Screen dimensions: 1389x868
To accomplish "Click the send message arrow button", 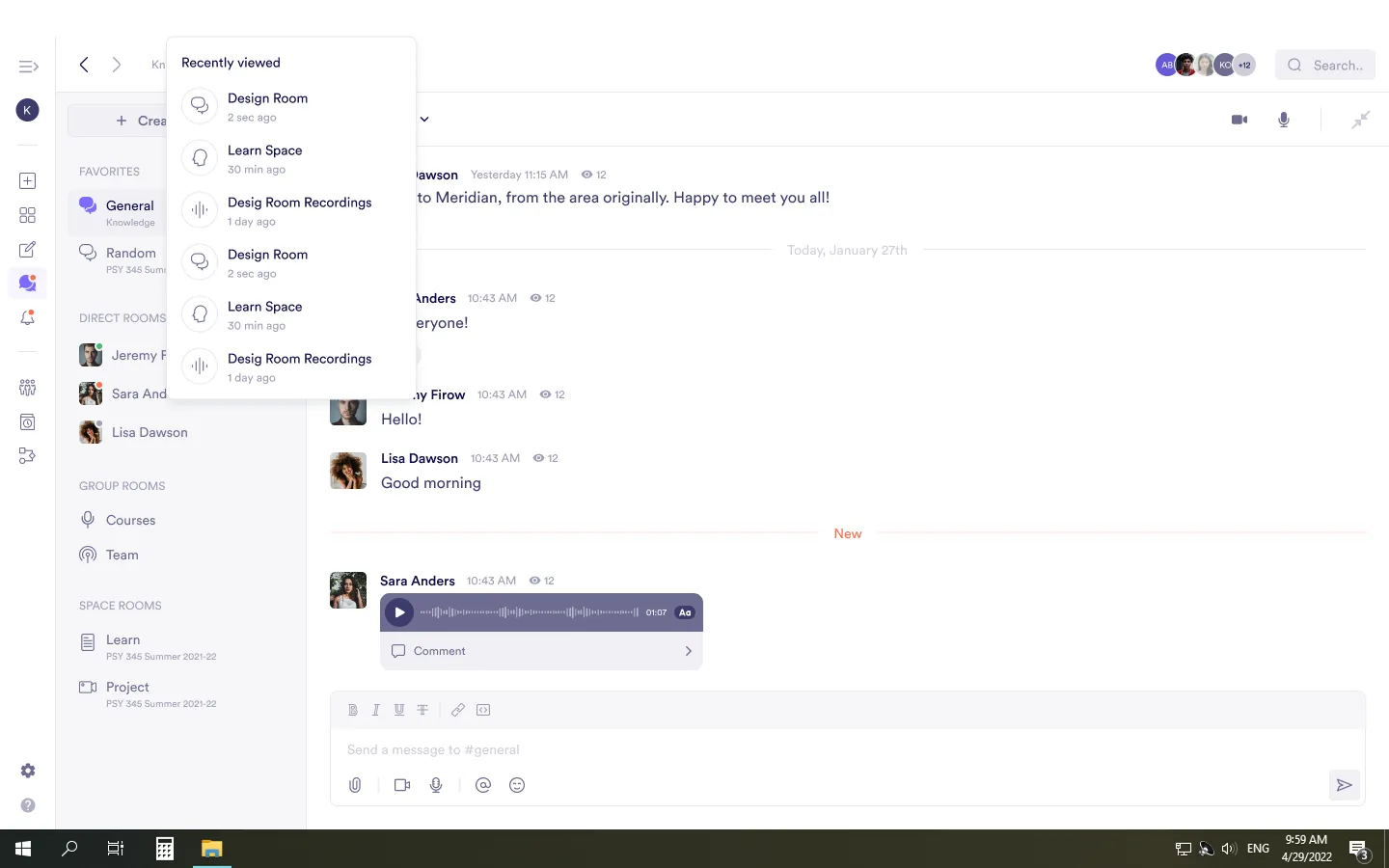I will pyautogui.click(x=1344, y=785).
